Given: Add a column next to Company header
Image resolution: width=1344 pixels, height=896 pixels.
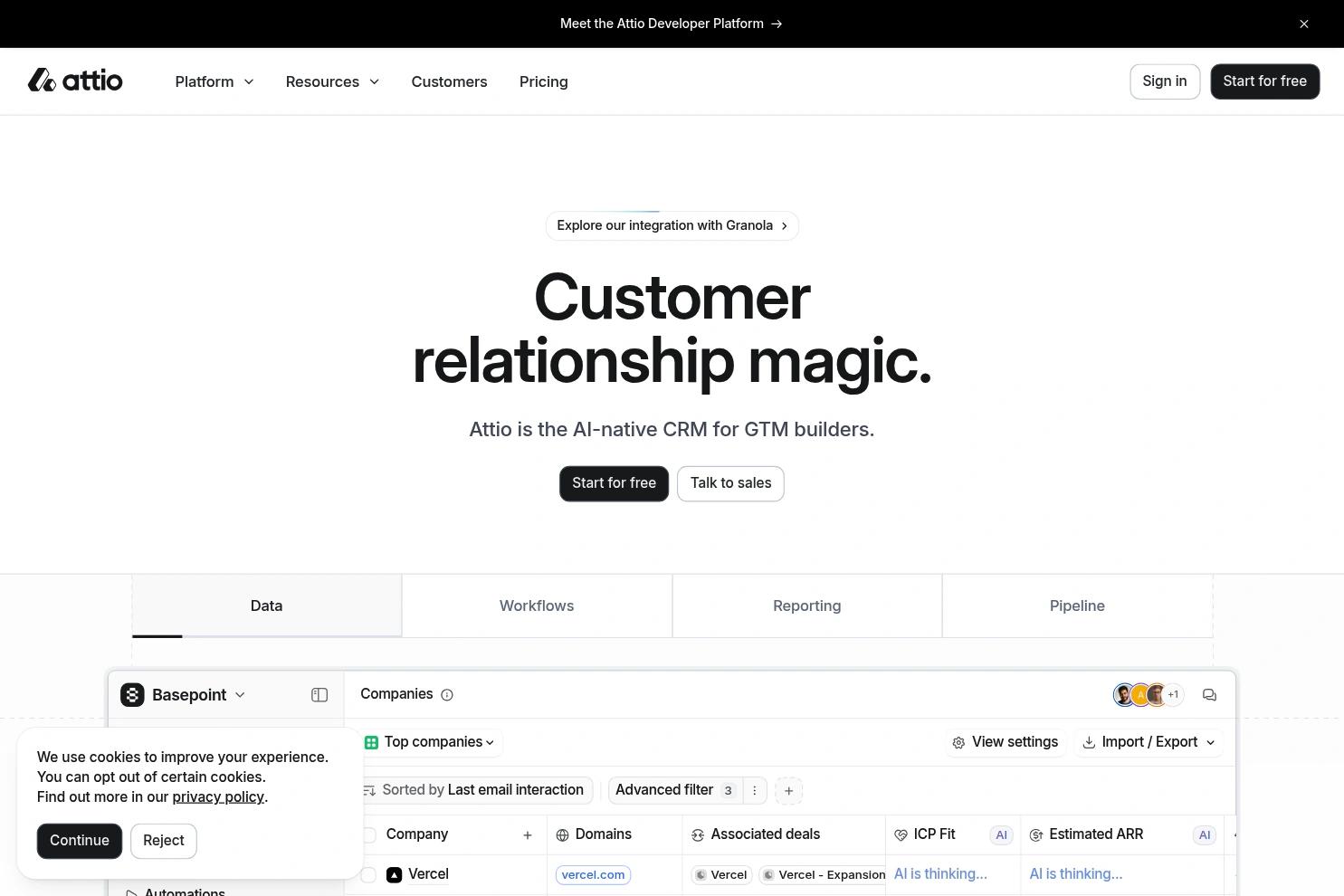Looking at the screenshot, I should [528, 835].
